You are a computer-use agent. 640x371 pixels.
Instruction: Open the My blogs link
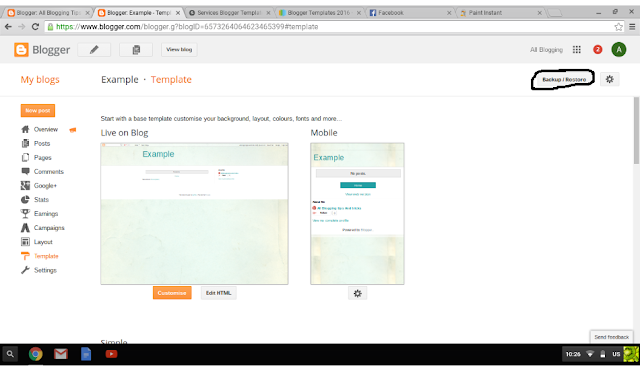point(40,79)
